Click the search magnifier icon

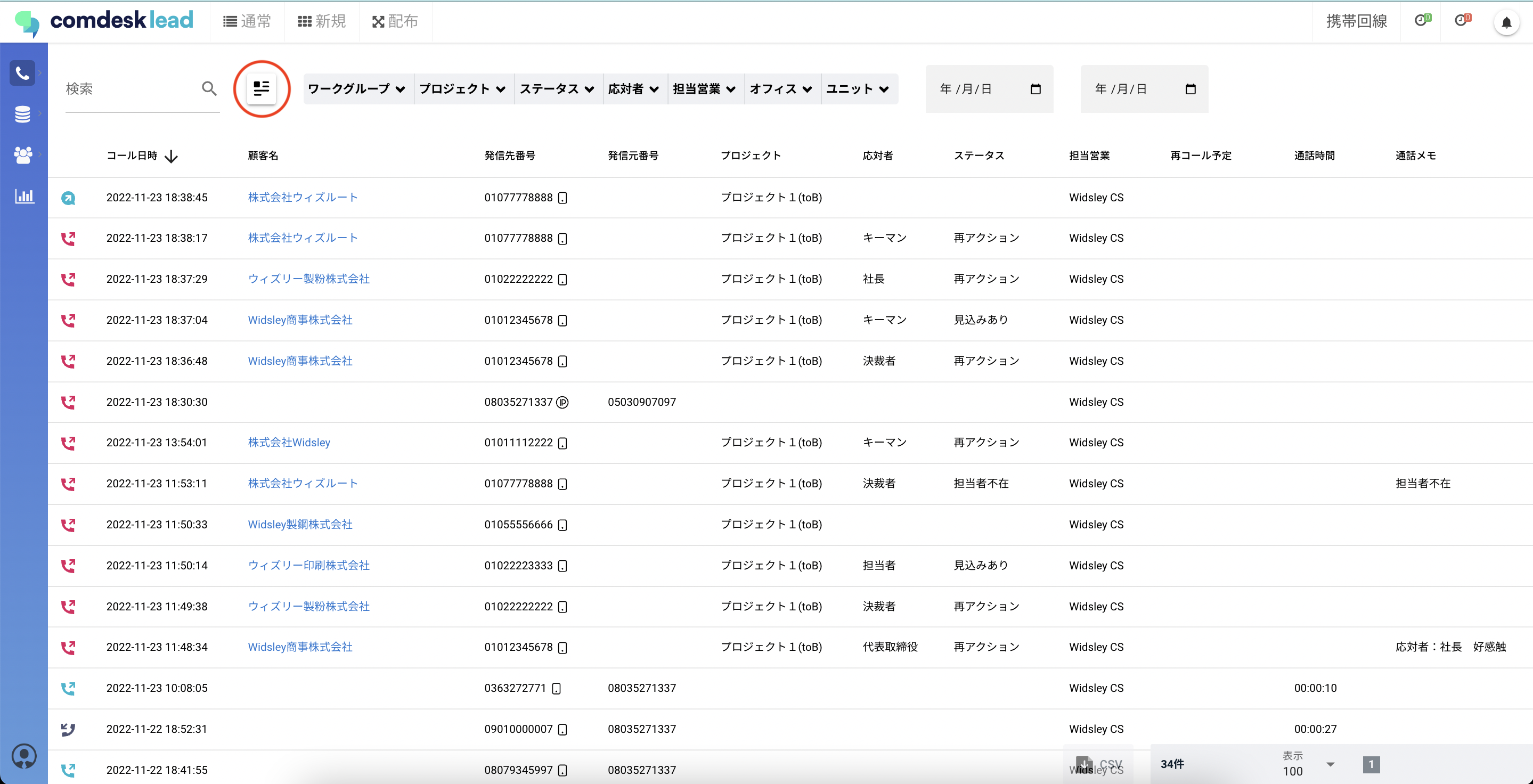coord(209,88)
